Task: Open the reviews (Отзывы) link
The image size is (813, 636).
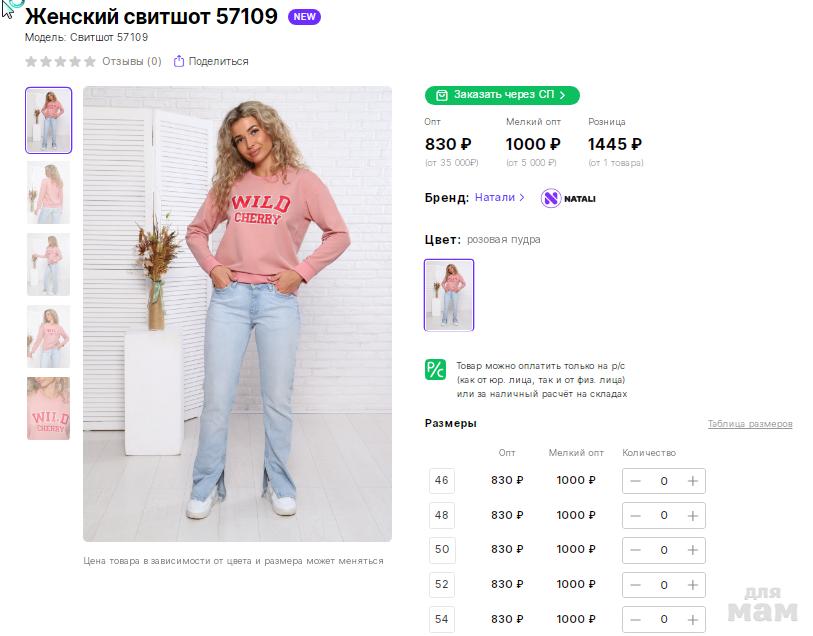Action: click(131, 61)
